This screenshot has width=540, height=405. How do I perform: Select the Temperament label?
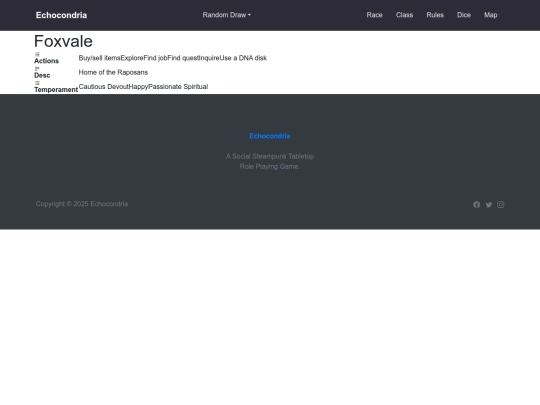pos(56,90)
